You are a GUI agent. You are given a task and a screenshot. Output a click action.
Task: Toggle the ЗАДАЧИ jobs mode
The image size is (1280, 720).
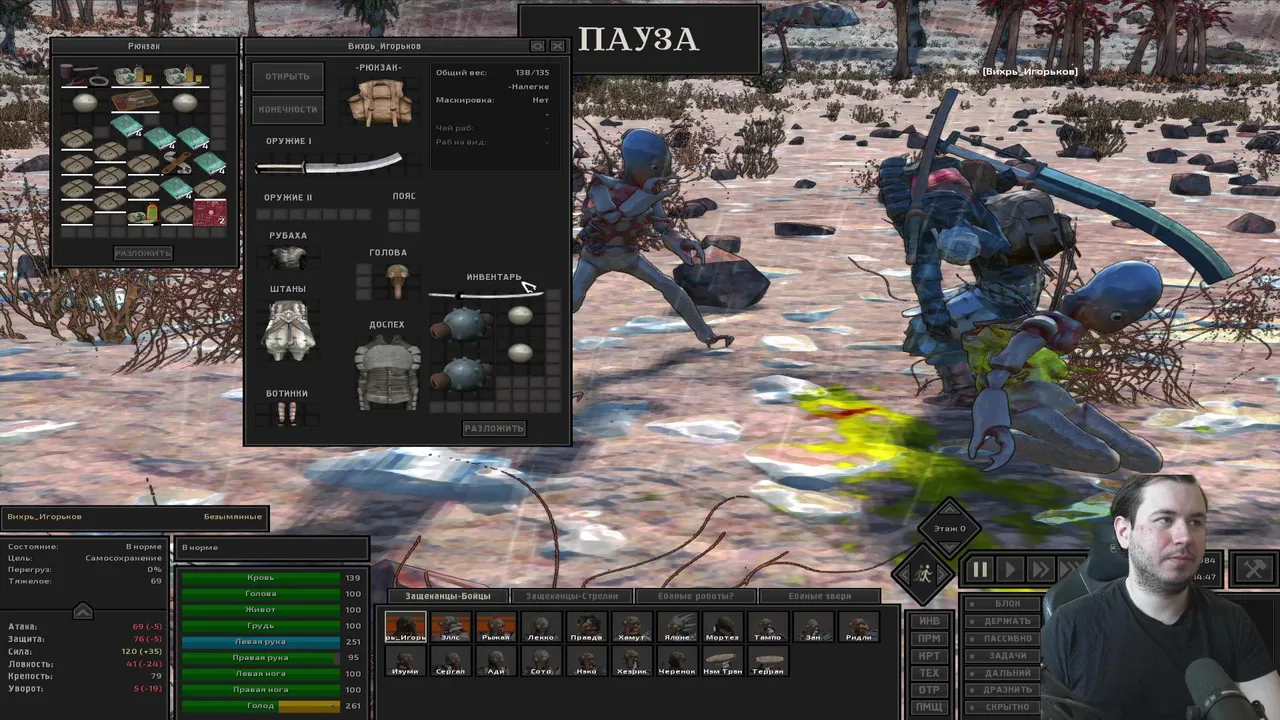point(1000,655)
